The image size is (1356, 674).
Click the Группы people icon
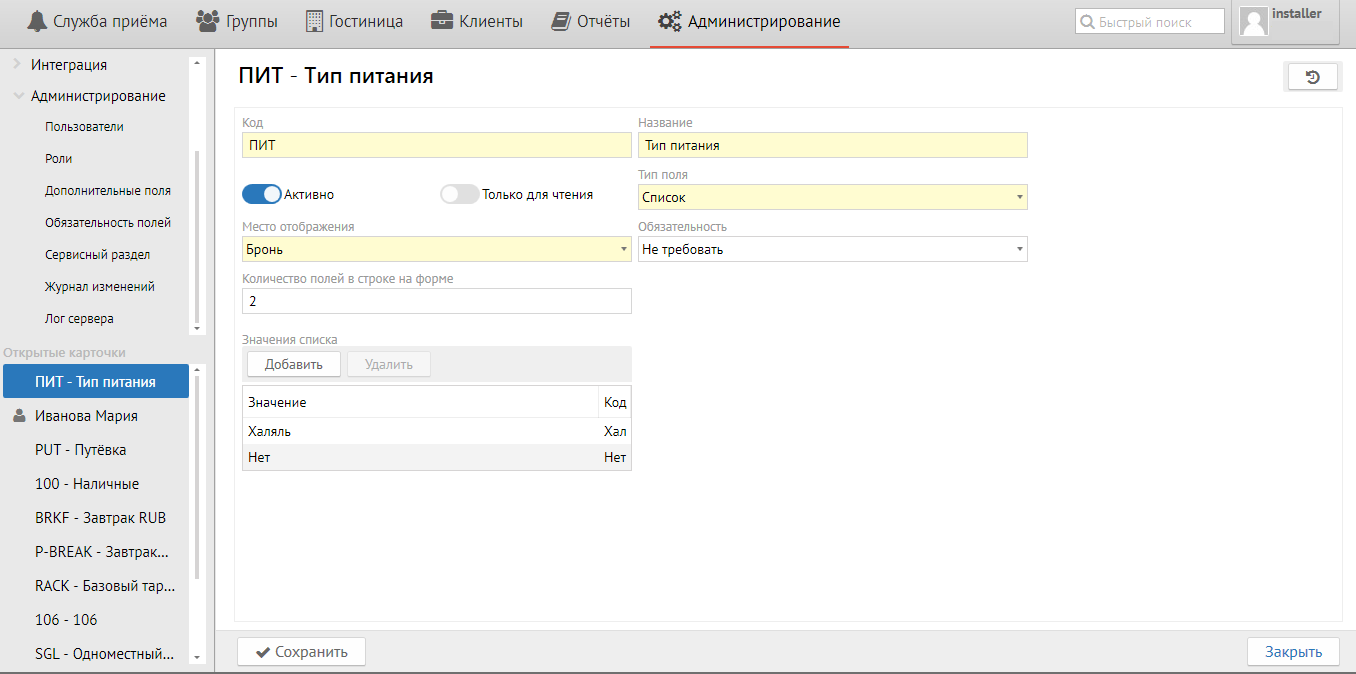click(207, 21)
